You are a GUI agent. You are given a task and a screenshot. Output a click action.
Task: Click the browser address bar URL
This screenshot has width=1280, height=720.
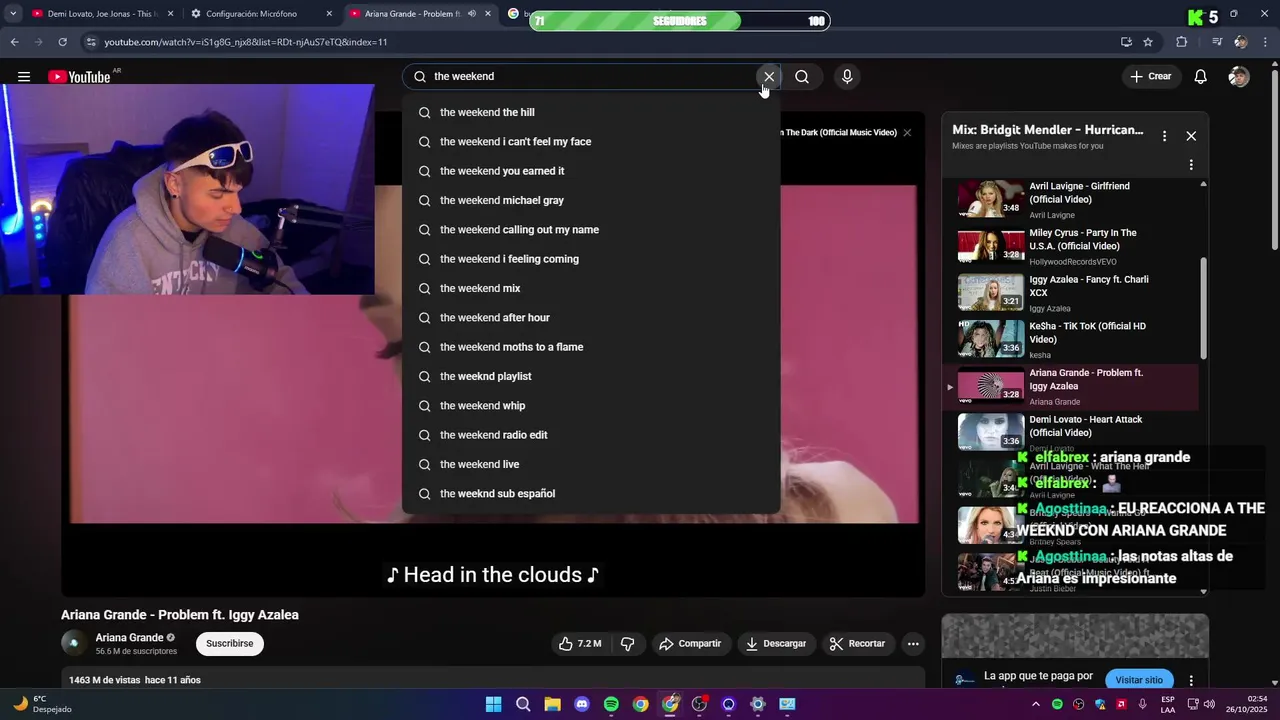point(246,42)
